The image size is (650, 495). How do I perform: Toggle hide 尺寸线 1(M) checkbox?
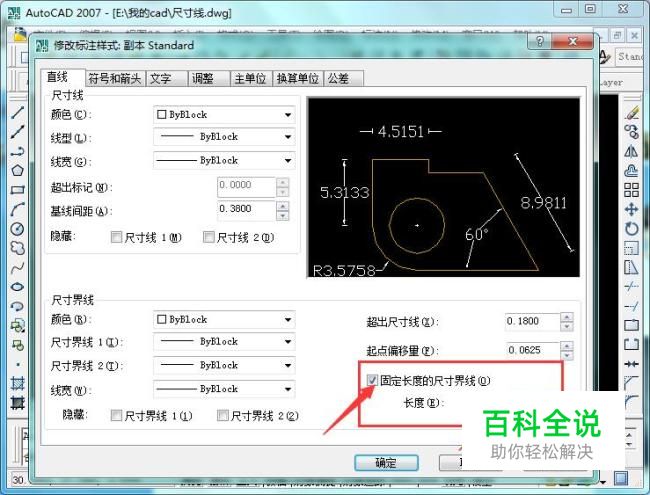coord(116,237)
